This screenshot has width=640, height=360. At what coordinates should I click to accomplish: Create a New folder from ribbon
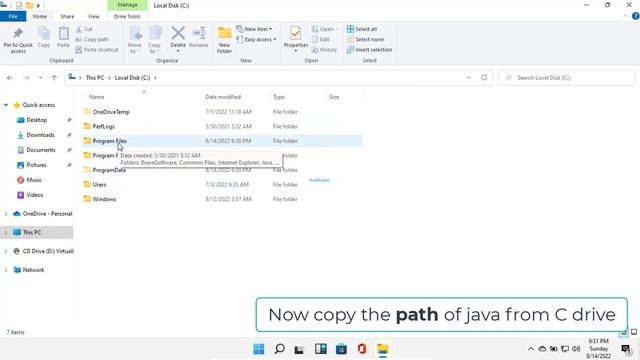(x=224, y=40)
